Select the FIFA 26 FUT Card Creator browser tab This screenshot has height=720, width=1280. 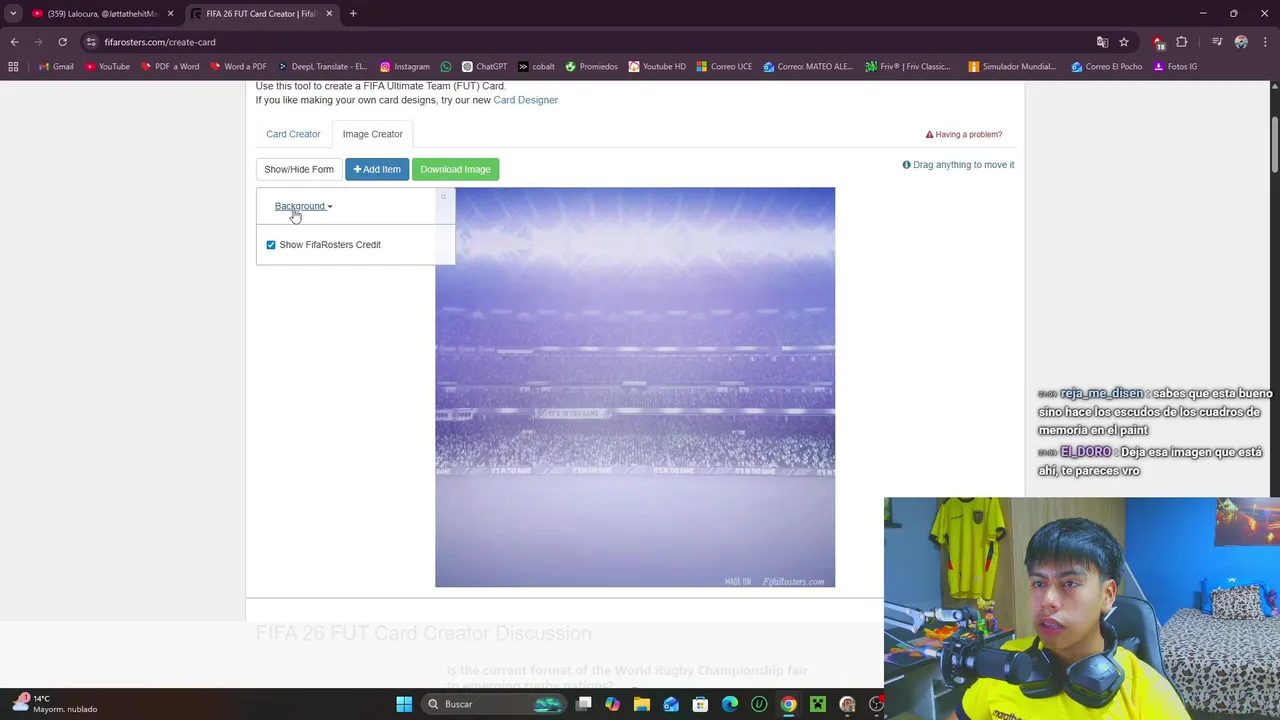[x=261, y=14]
